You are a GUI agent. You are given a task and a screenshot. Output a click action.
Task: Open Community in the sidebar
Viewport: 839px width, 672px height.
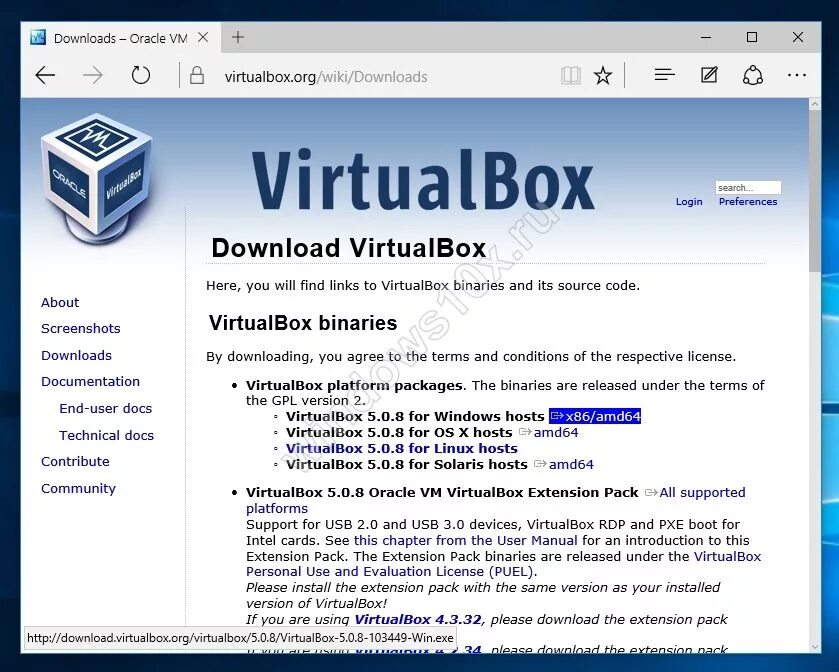(79, 488)
